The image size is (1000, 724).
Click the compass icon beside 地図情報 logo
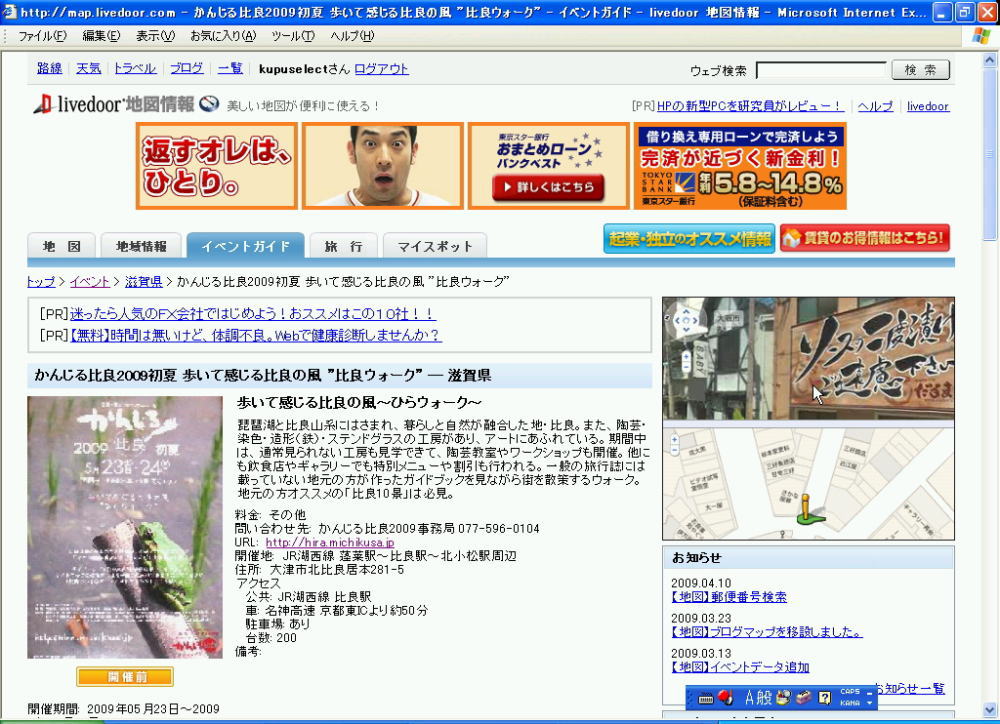point(209,104)
